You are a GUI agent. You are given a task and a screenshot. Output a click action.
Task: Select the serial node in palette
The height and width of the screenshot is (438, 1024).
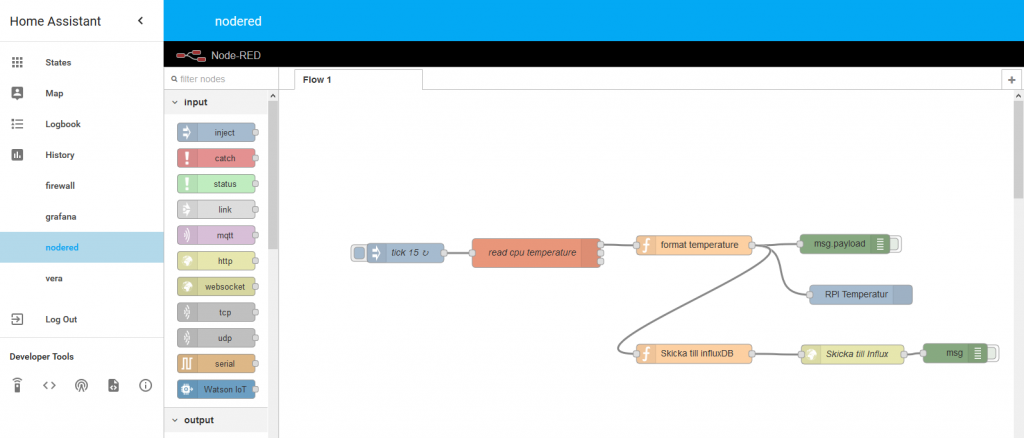tap(216, 364)
